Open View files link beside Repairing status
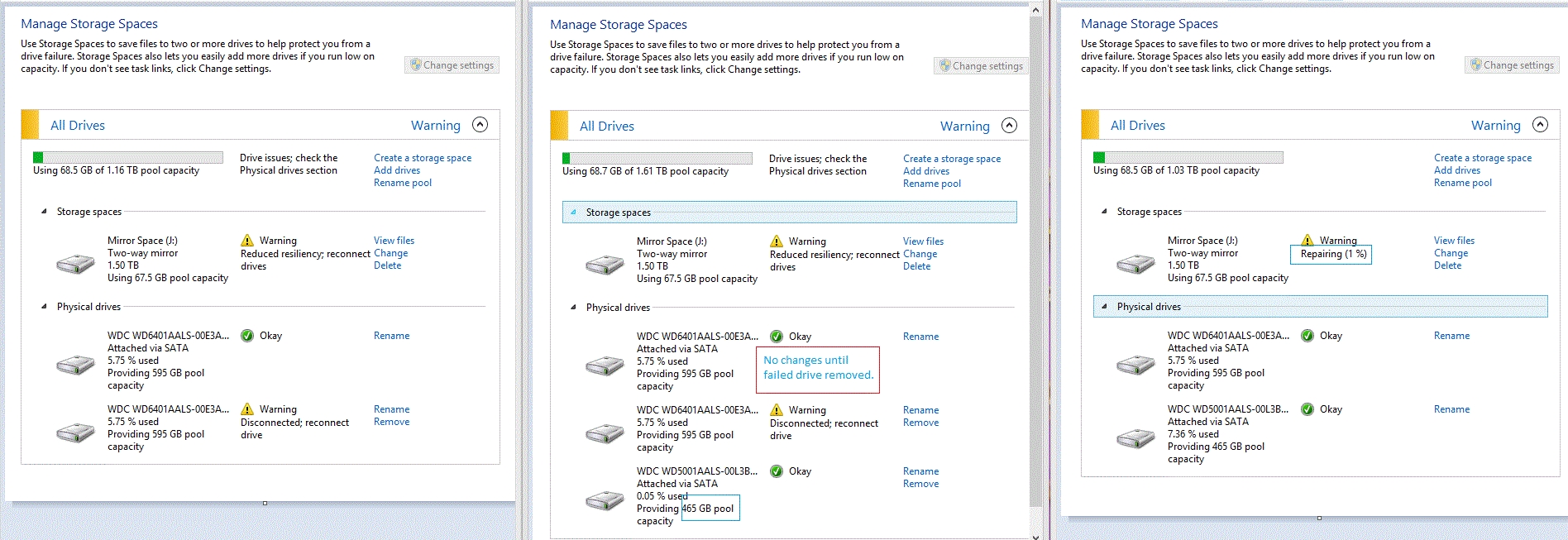Viewport: 1568px width, 540px height. point(1454,241)
